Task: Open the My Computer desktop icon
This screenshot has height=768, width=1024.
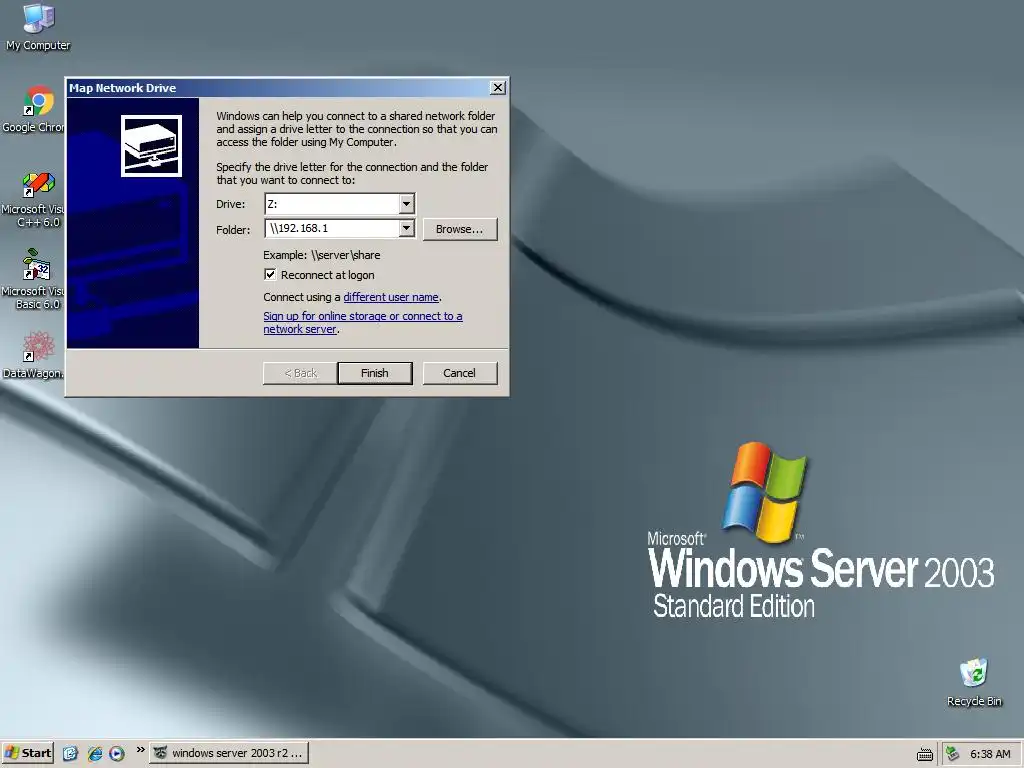Action: click(38, 26)
